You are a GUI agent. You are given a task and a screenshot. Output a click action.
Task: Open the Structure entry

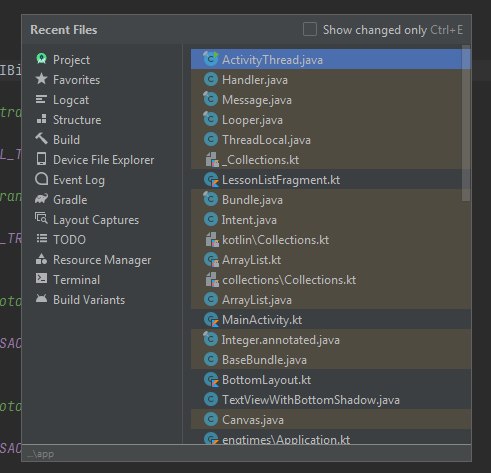point(77,120)
